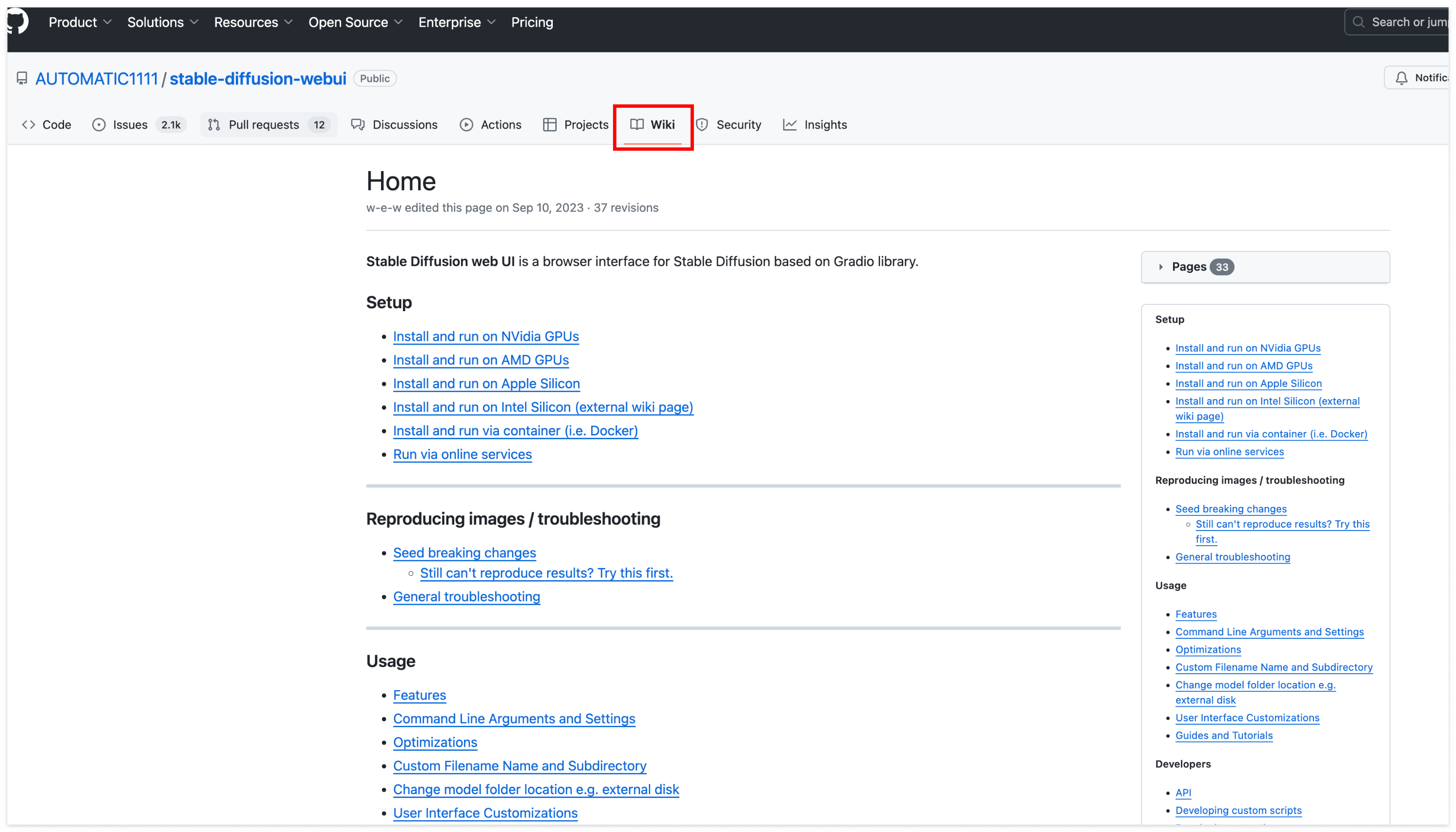The image size is (1456, 832).
Task: Open the Solutions dropdown menu
Action: click(x=163, y=22)
